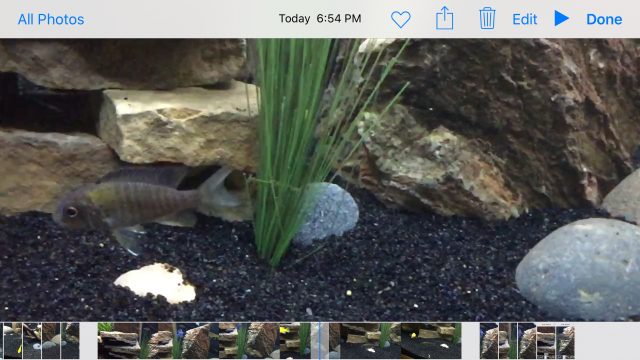Play the video with the play triangle

[562, 18]
